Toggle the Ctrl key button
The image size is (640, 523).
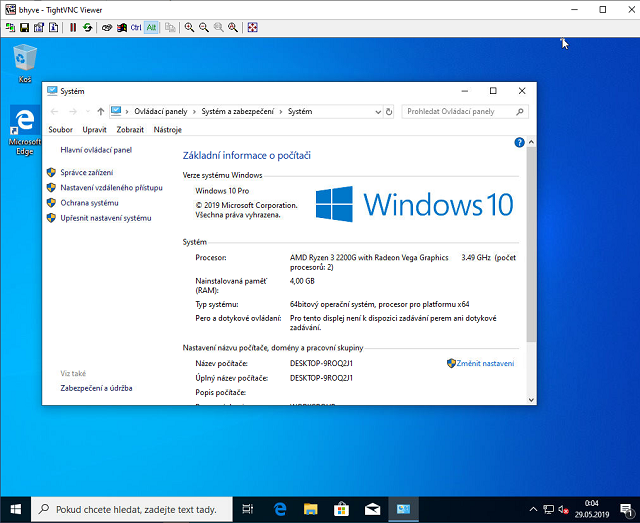click(x=136, y=28)
